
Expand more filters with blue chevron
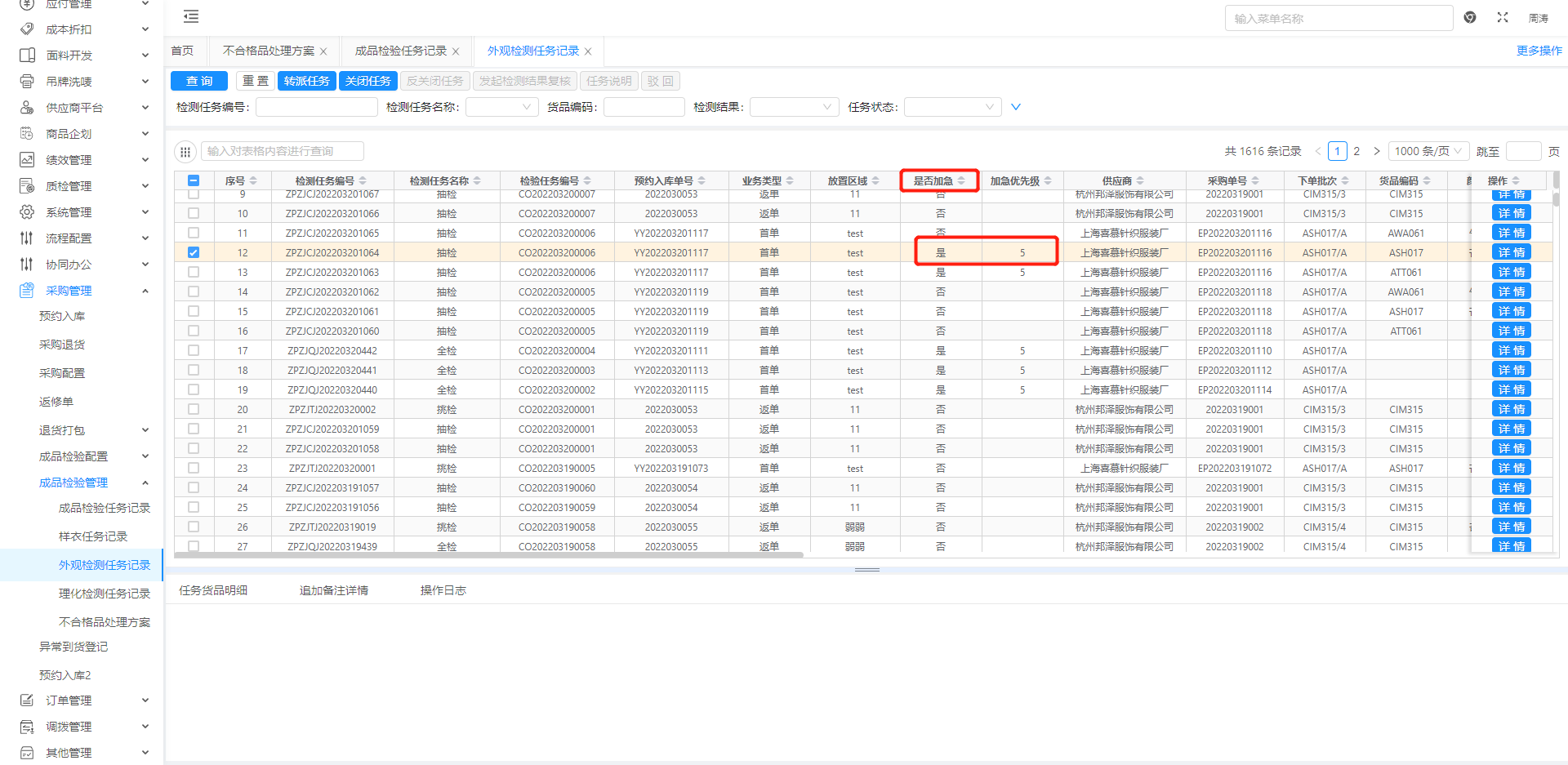click(x=1016, y=107)
